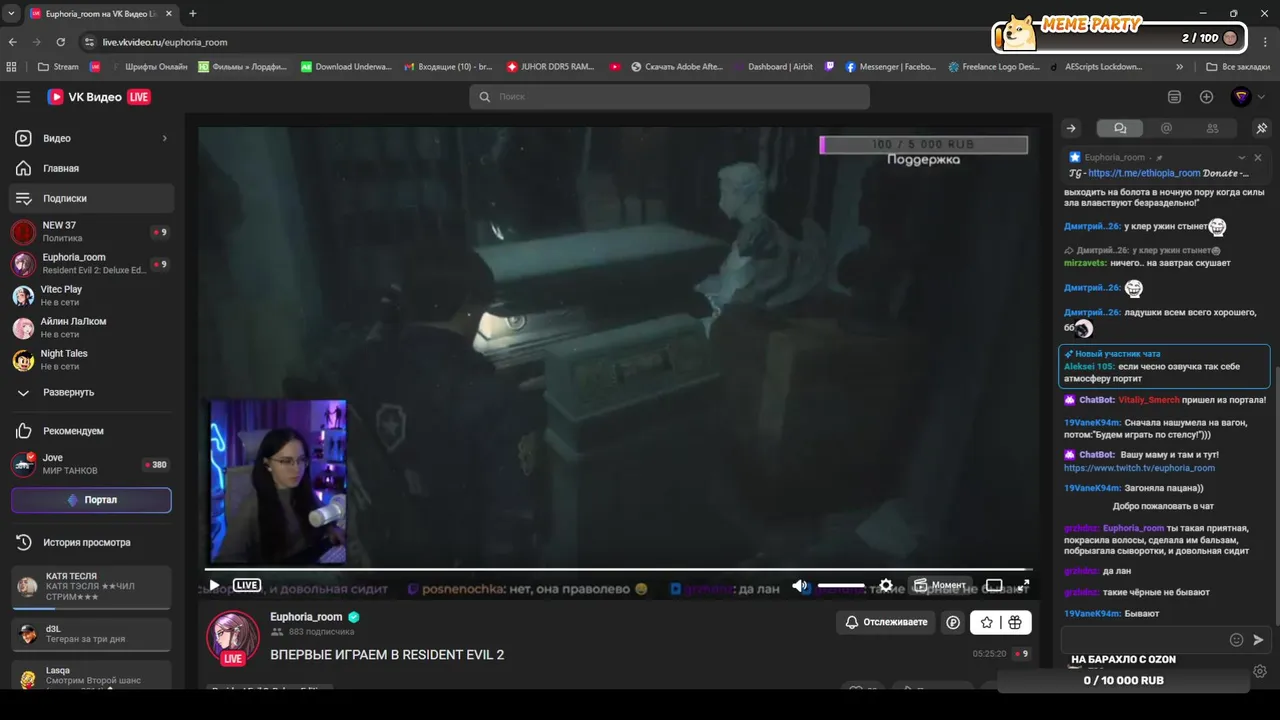
Task: Open the profile avatar menu in the header
Action: coord(1241,97)
